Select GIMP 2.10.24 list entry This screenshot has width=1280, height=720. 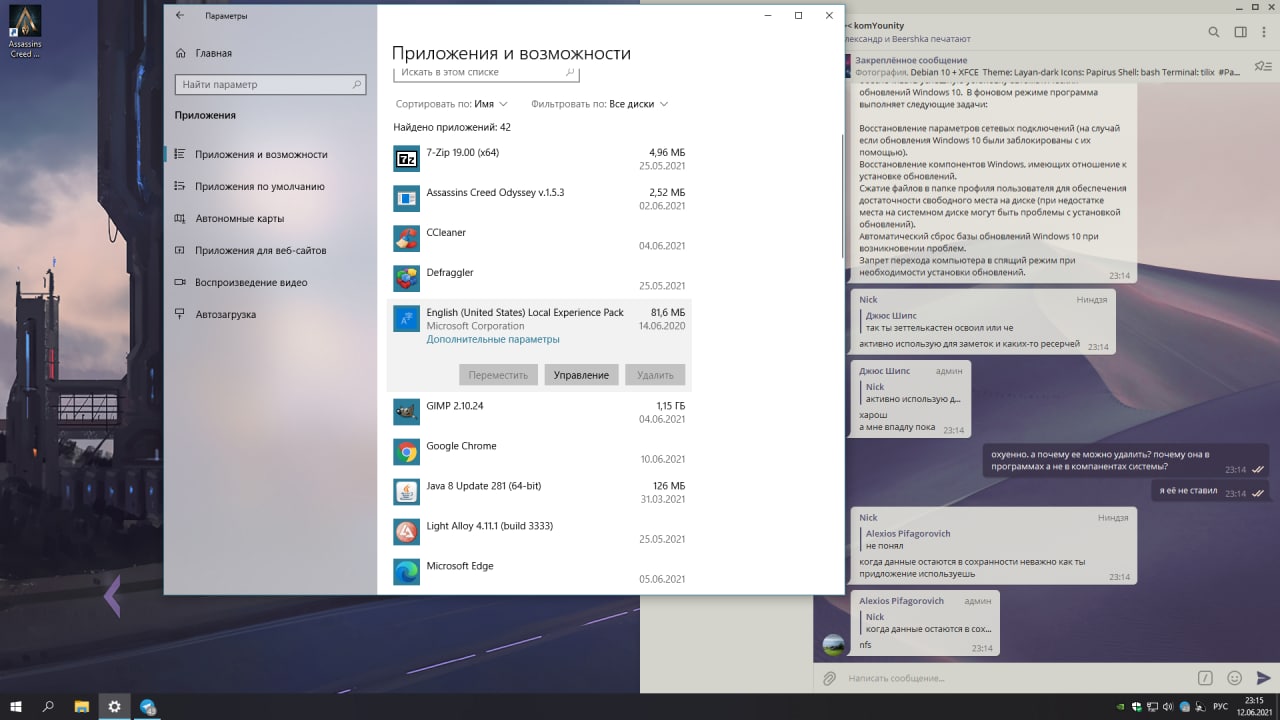[x=539, y=413]
